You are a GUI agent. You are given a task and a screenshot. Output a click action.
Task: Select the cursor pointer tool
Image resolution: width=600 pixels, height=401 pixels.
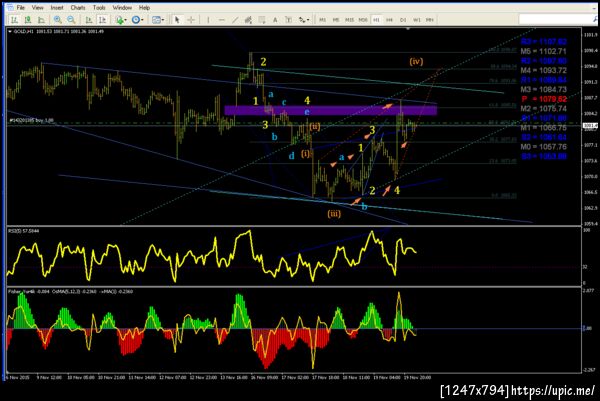click(x=177, y=20)
